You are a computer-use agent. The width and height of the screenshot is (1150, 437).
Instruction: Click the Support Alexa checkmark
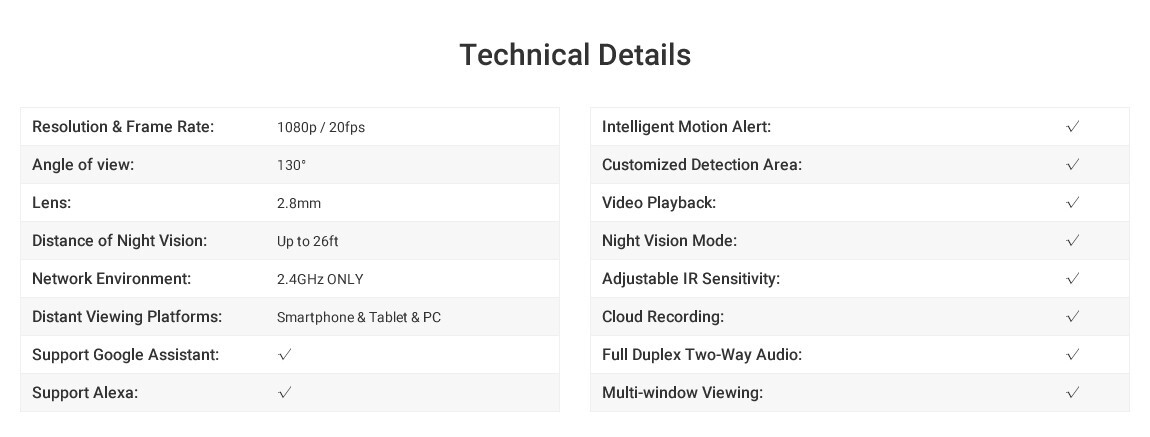(285, 392)
